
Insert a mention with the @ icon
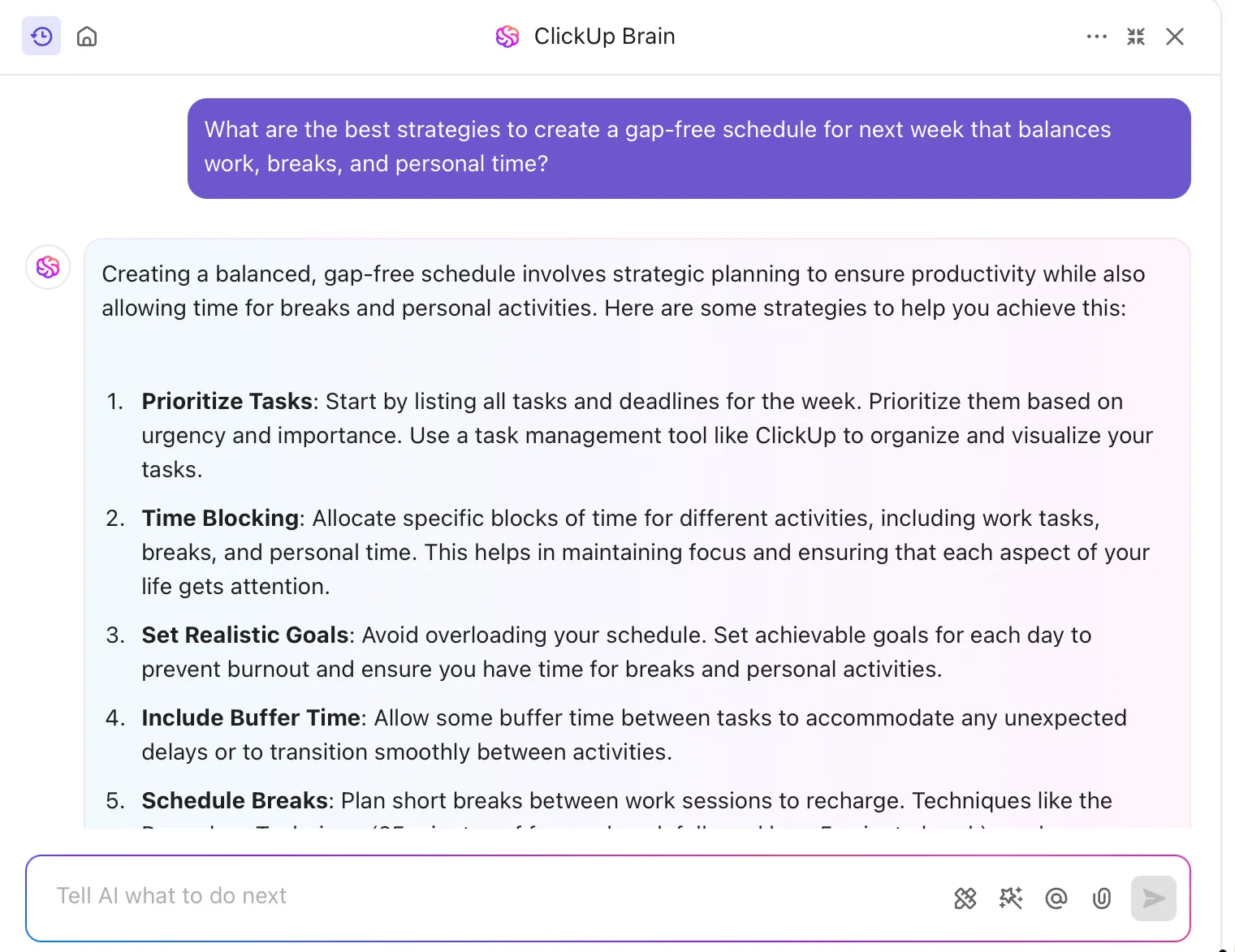coord(1056,898)
